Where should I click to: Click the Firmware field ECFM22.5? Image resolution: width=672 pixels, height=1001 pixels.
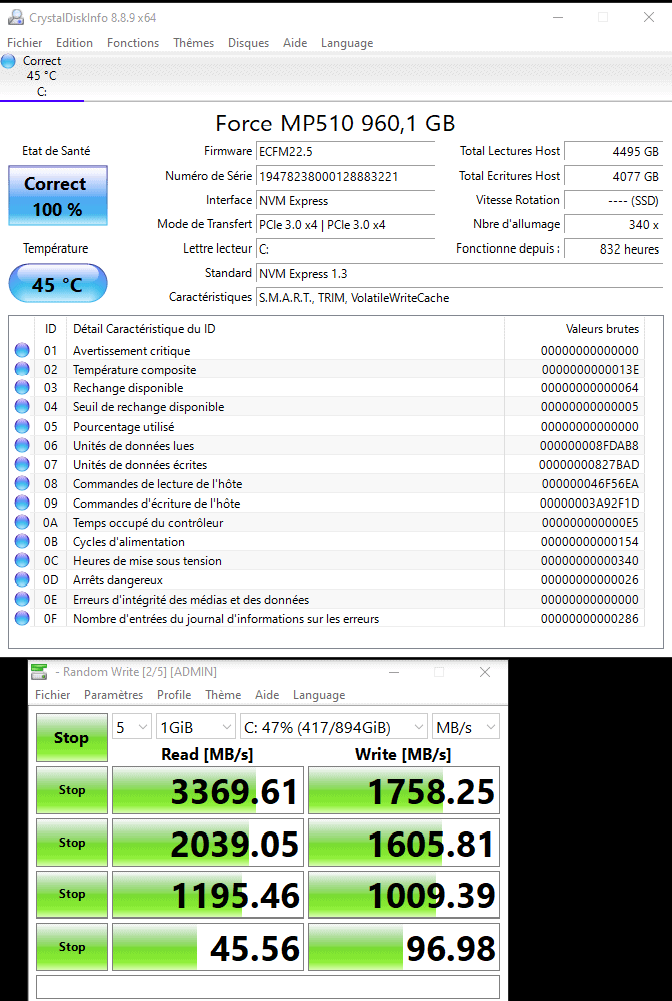point(345,152)
